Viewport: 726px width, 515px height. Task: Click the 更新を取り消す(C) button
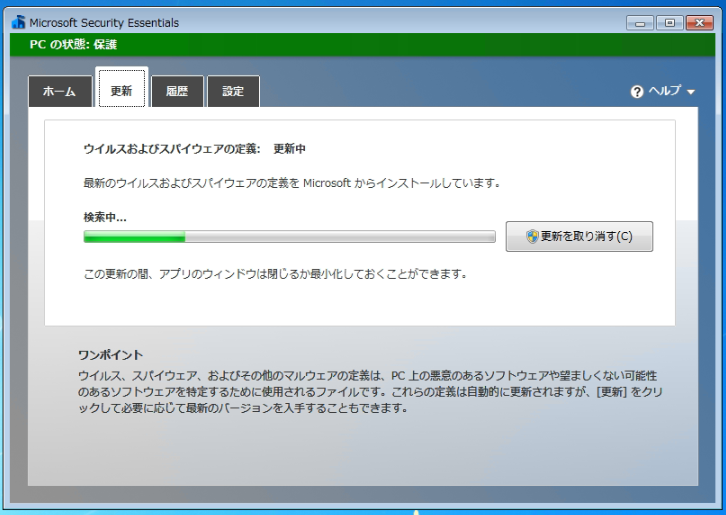(x=579, y=237)
